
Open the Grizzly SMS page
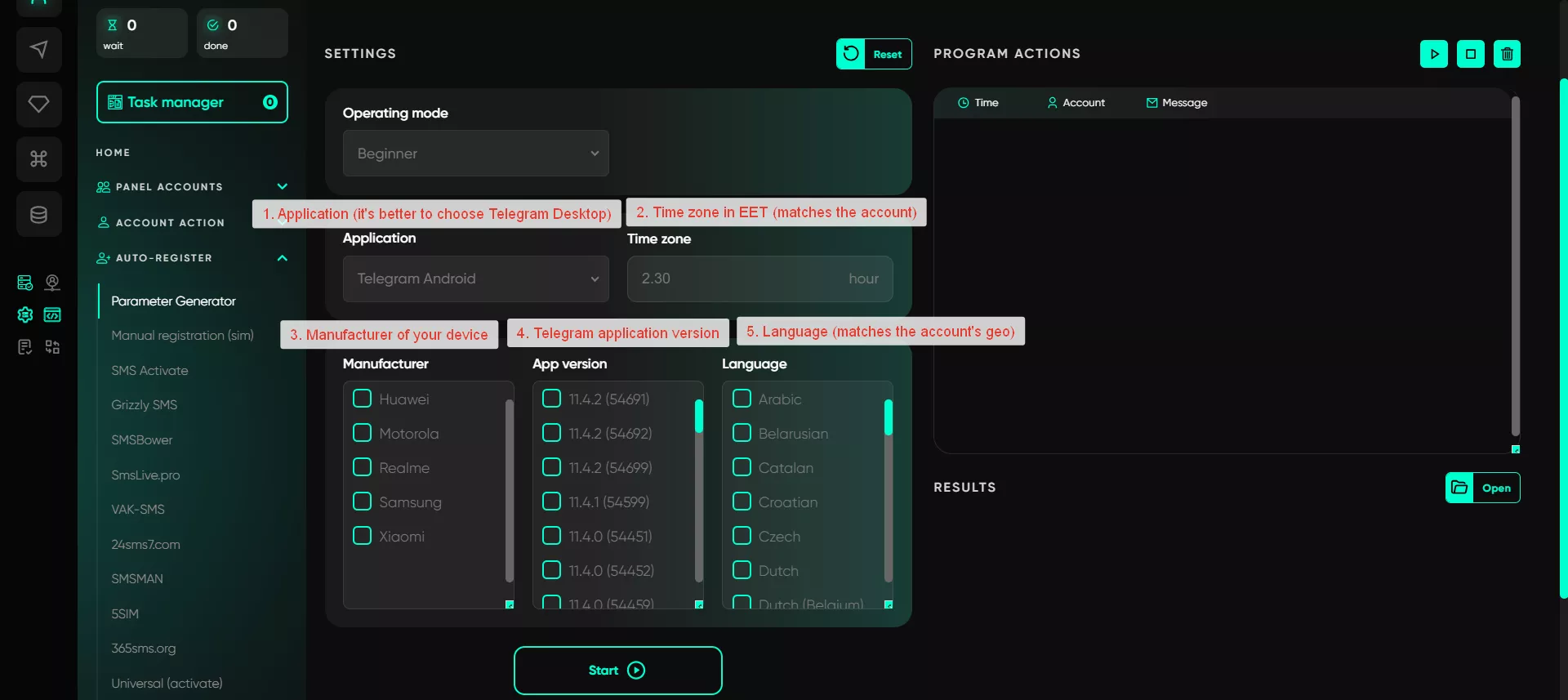pos(145,405)
